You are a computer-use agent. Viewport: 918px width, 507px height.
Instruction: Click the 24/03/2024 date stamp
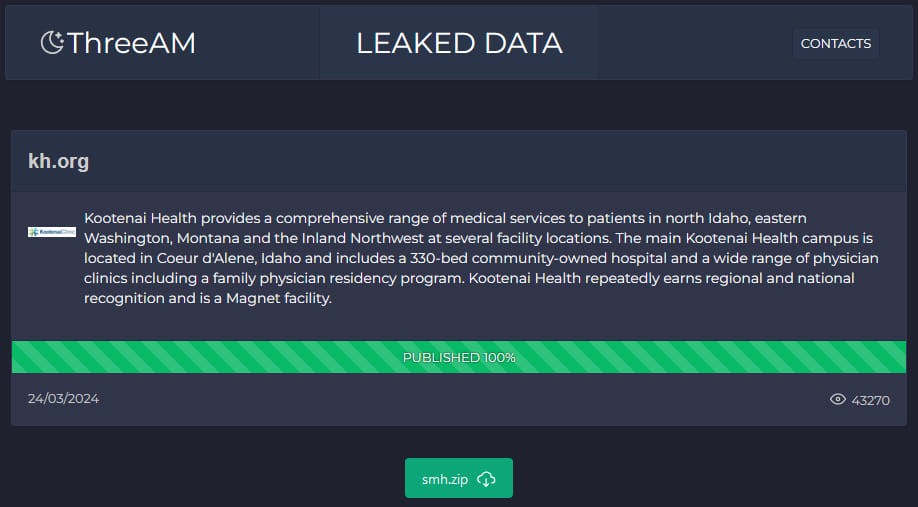coord(63,398)
